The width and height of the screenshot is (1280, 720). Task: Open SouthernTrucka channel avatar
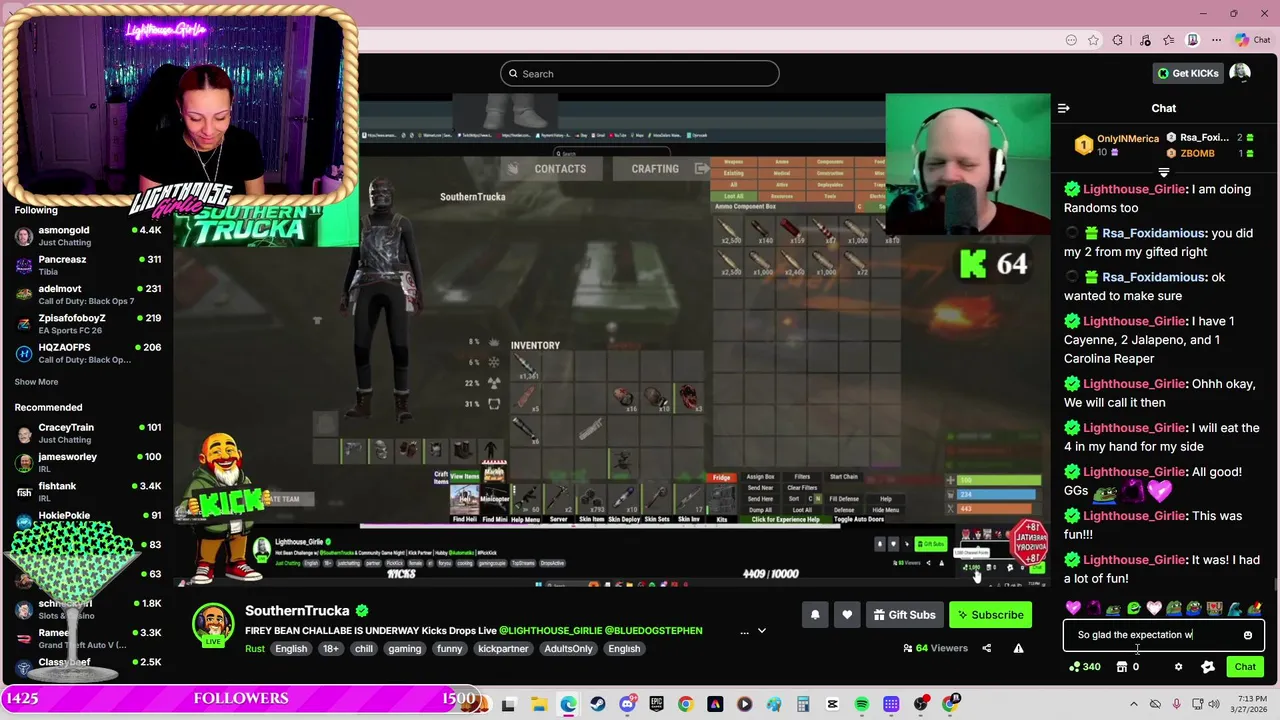(x=213, y=625)
